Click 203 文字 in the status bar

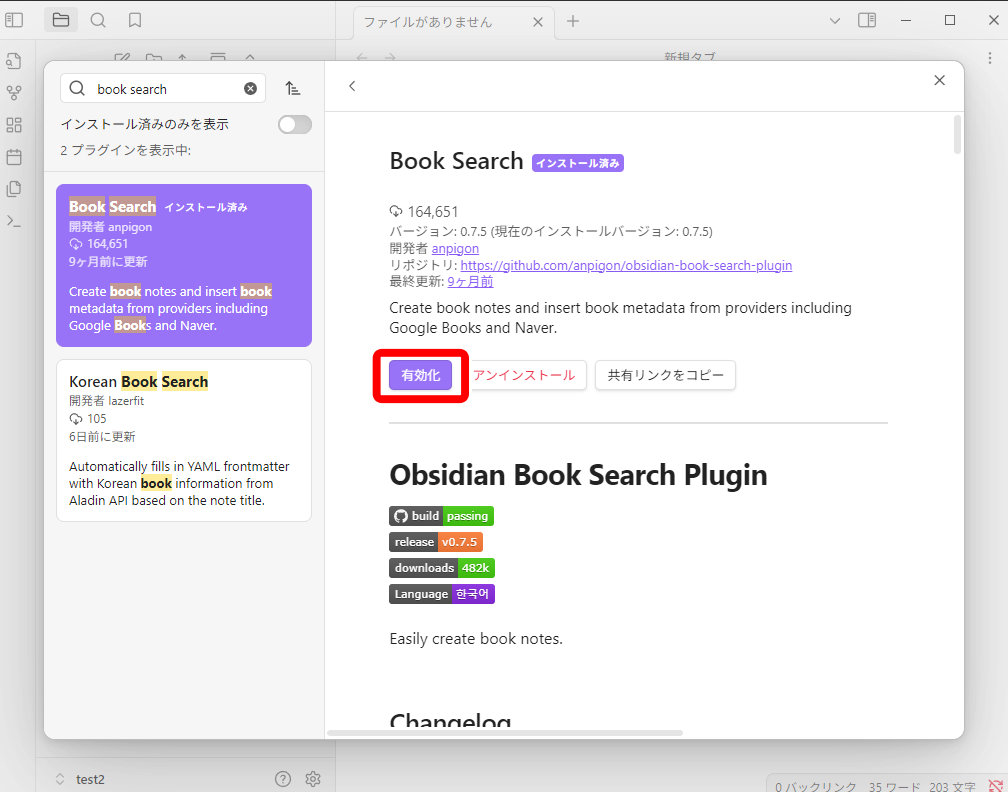(953, 787)
